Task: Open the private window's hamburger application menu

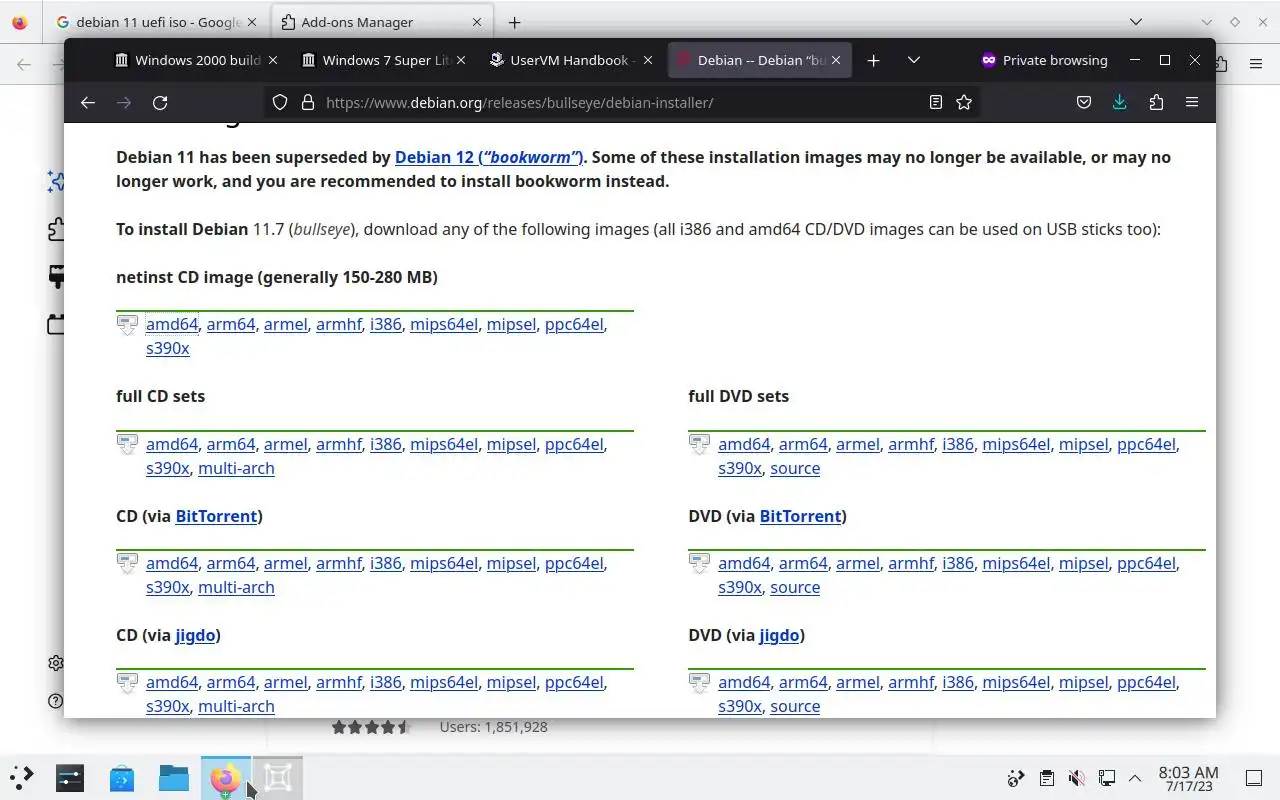Action: (x=1192, y=102)
